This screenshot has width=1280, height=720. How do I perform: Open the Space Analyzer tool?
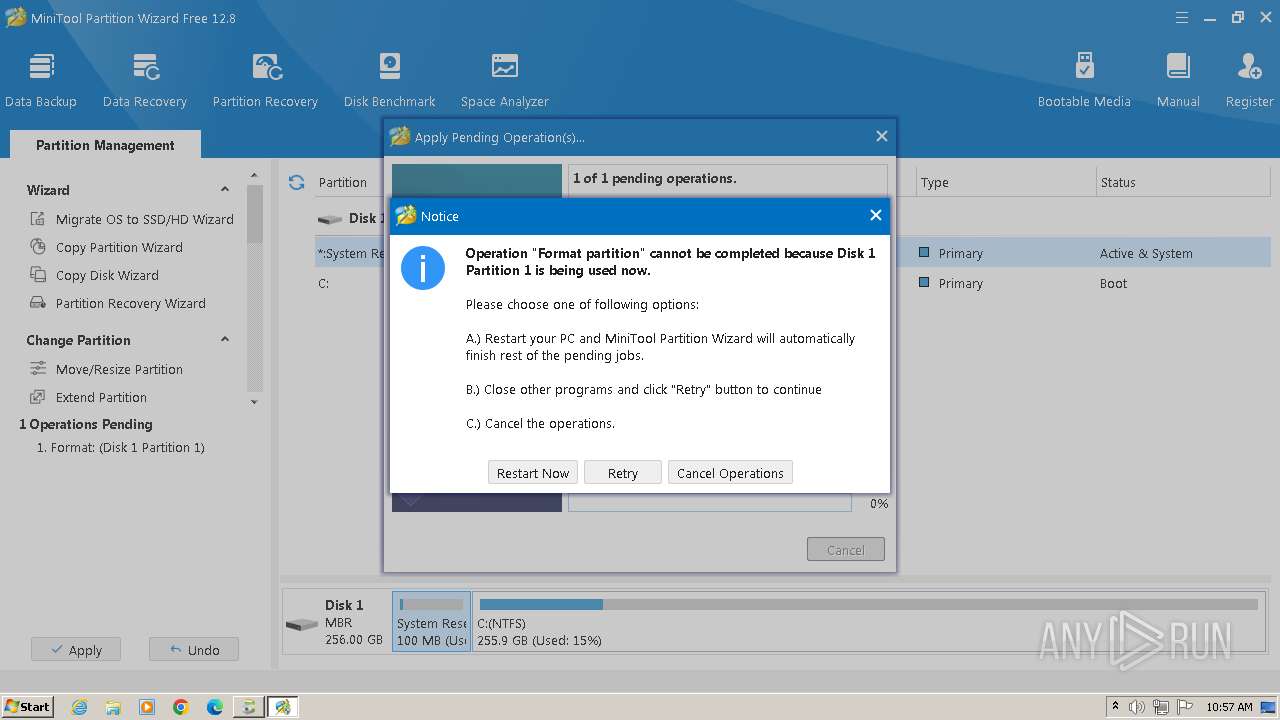click(x=505, y=80)
